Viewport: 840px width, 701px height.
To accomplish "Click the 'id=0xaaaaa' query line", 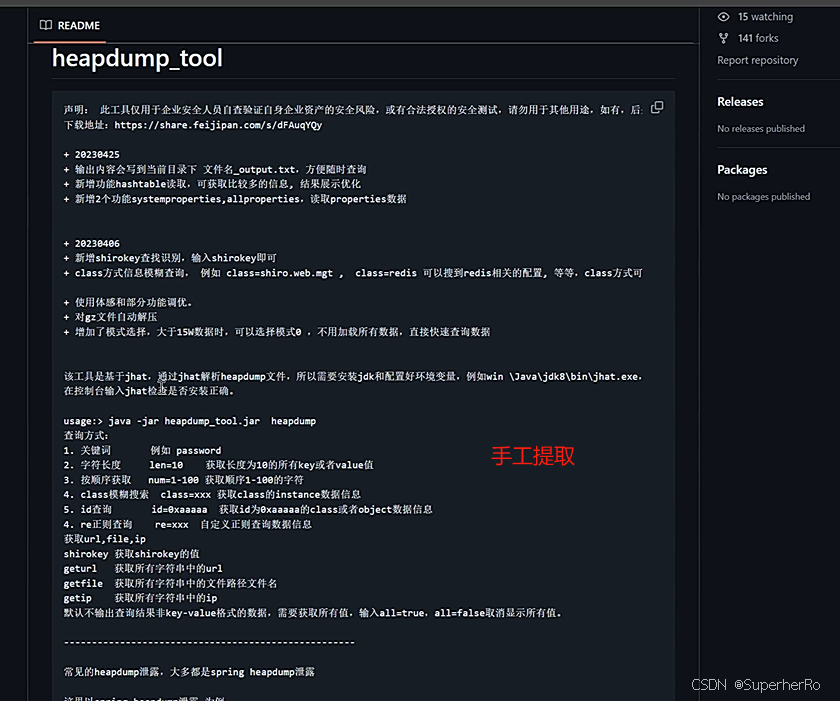I will click(x=248, y=509).
